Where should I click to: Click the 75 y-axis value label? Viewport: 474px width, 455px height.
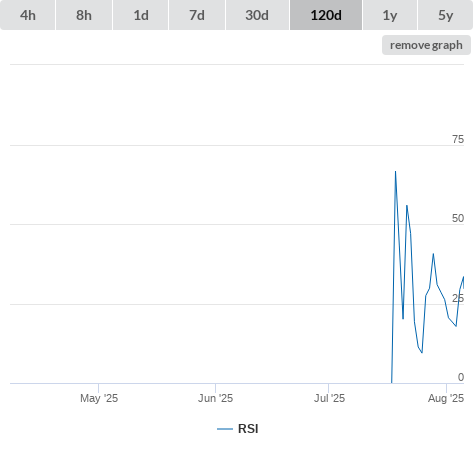[458, 139]
